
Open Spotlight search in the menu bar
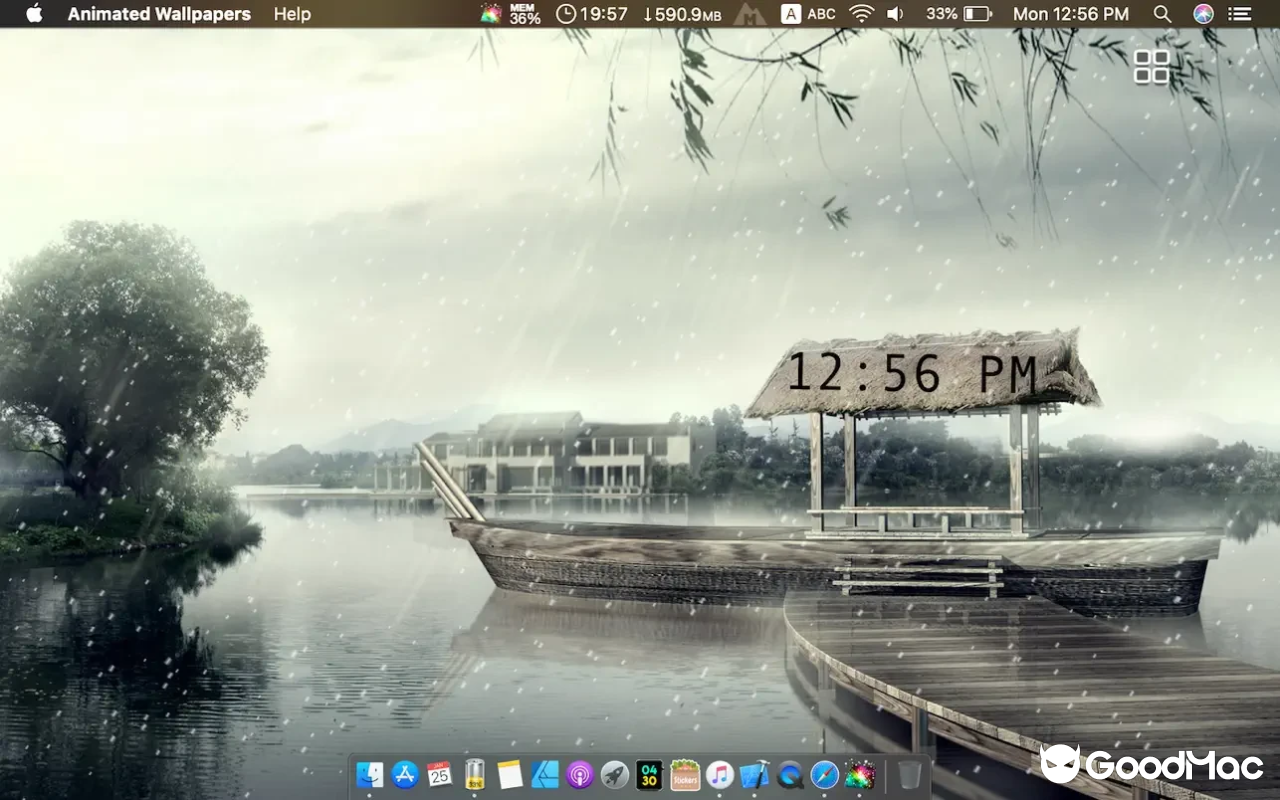coord(1161,14)
